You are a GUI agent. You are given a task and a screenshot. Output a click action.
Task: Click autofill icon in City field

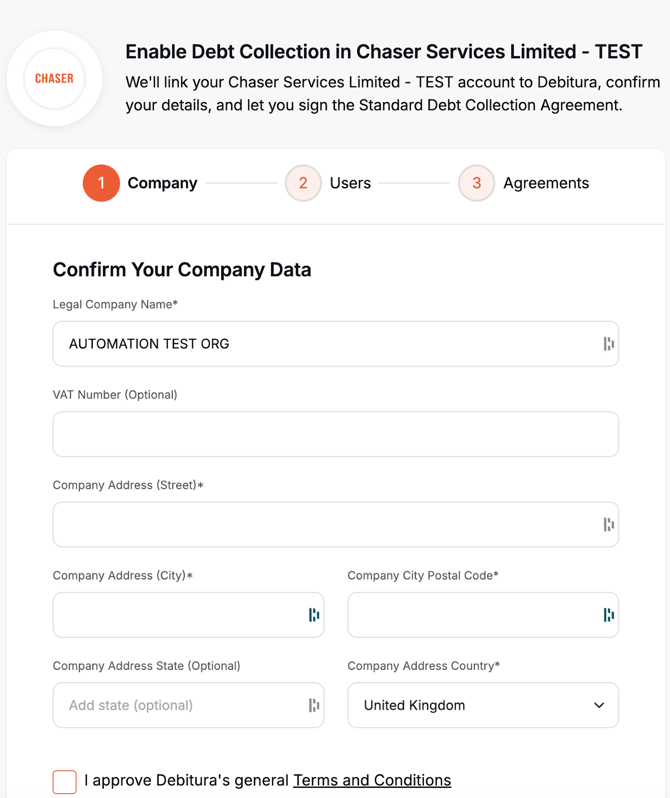(x=314, y=615)
